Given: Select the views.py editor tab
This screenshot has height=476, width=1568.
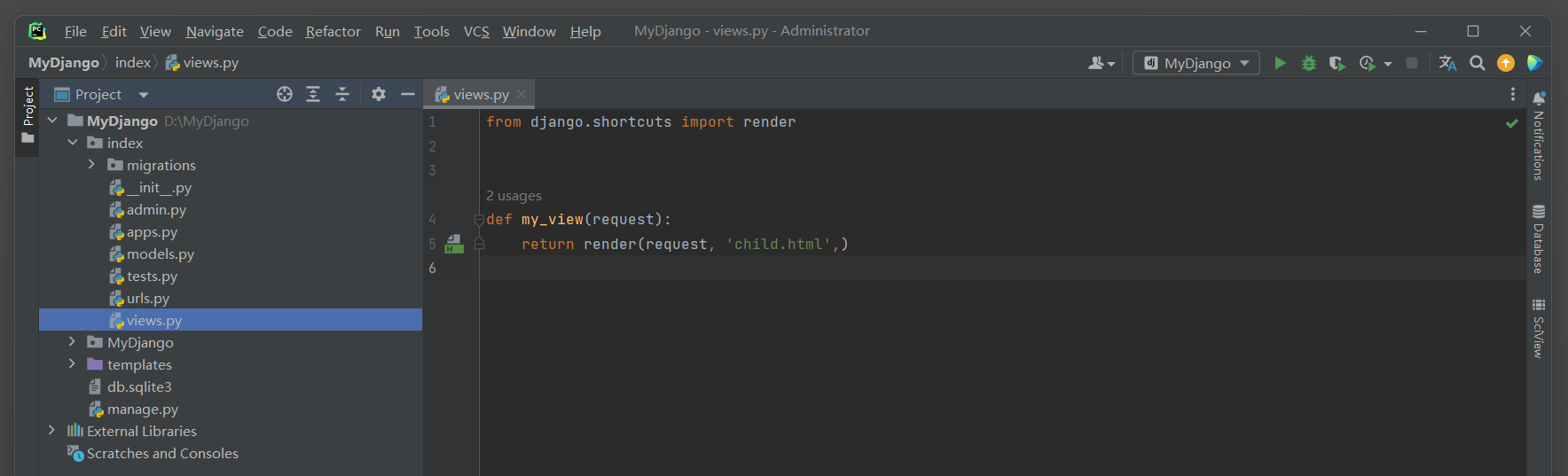Looking at the screenshot, I should click(481, 94).
